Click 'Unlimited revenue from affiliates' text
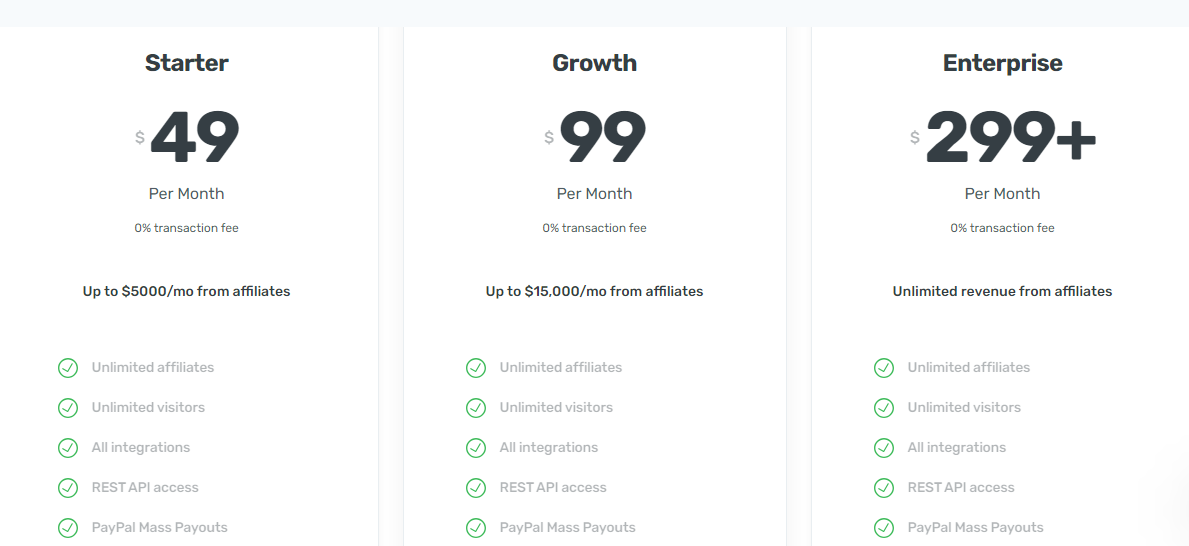This screenshot has width=1189, height=546. (1002, 292)
